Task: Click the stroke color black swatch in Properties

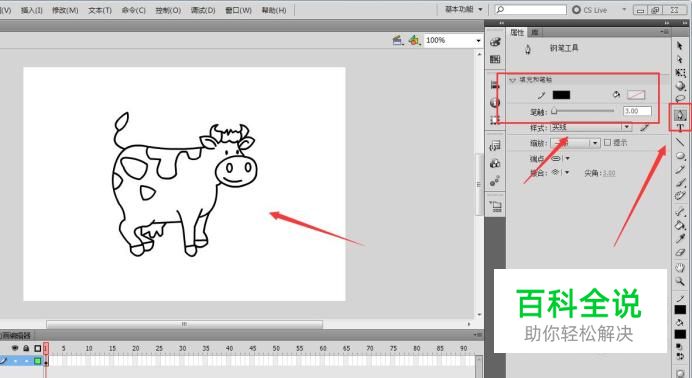Action: (561, 95)
